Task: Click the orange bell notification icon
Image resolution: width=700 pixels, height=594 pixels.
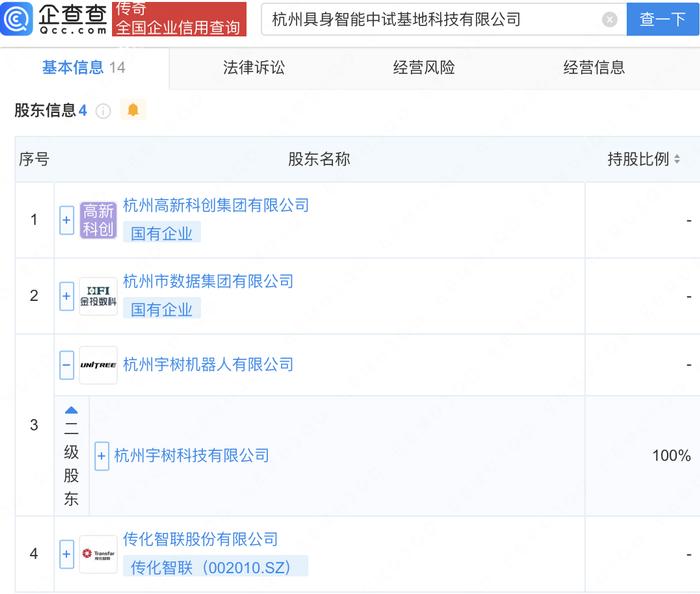Action: pos(133,110)
